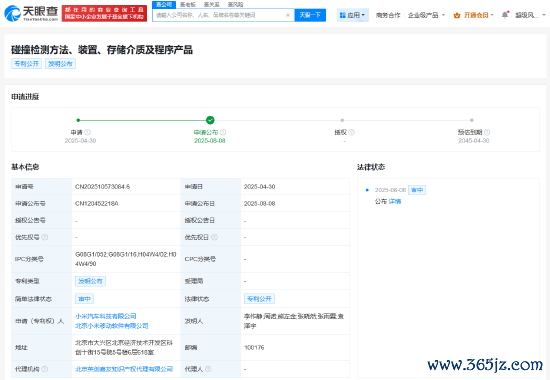Expand the user account dropdown arrow
Screen dimensions: 550x380
544,15
